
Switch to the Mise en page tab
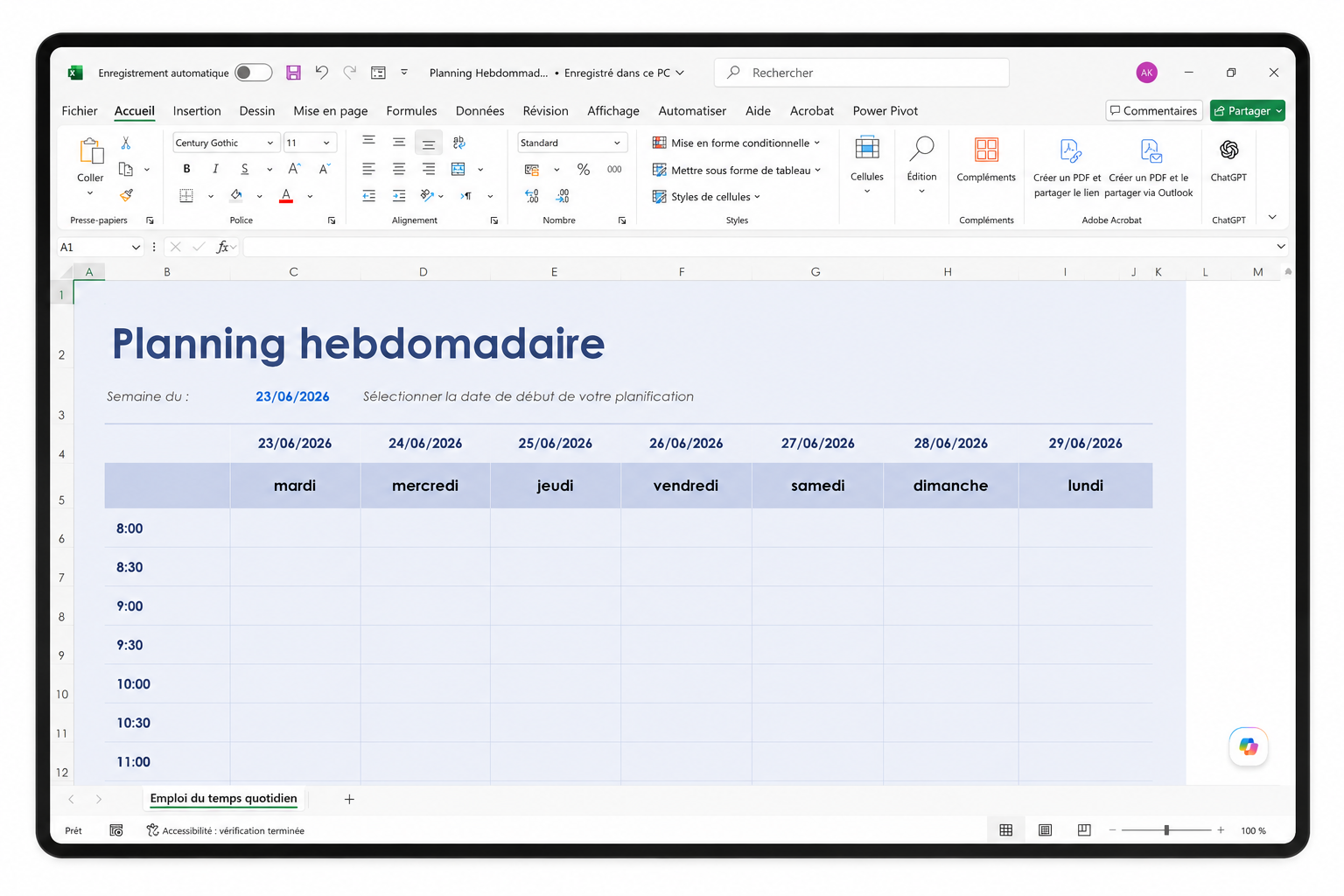331,111
